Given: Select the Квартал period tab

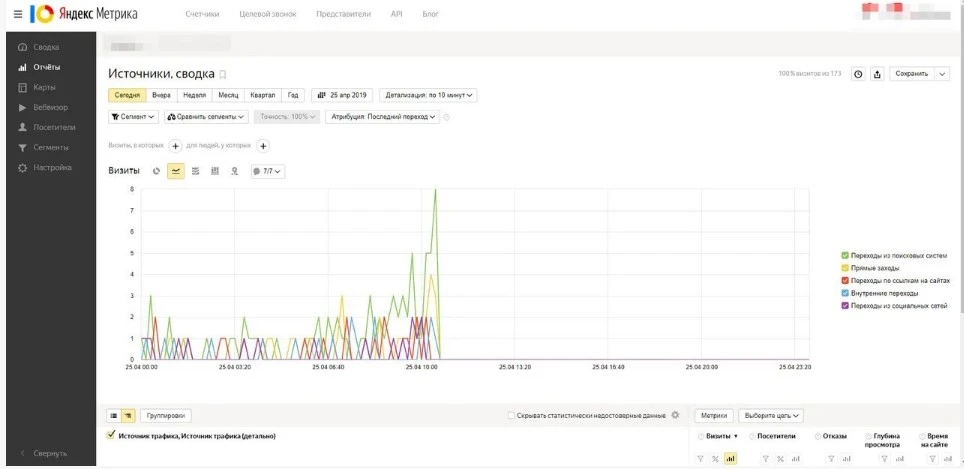Looking at the screenshot, I should pyautogui.click(x=263, y=95).
